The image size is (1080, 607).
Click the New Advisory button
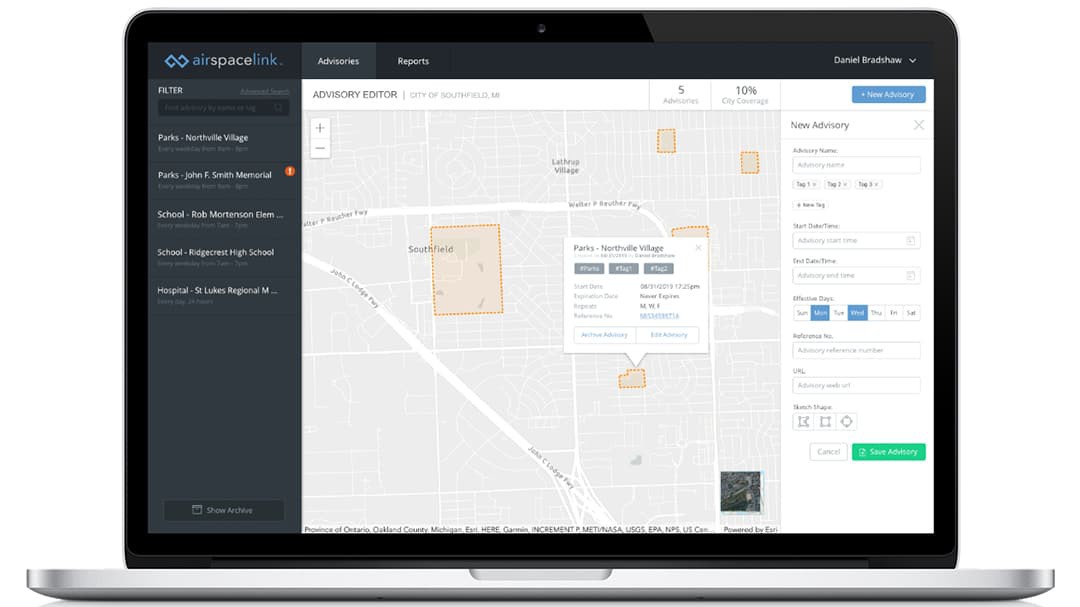pyautogui.click(x=889, y=94)
